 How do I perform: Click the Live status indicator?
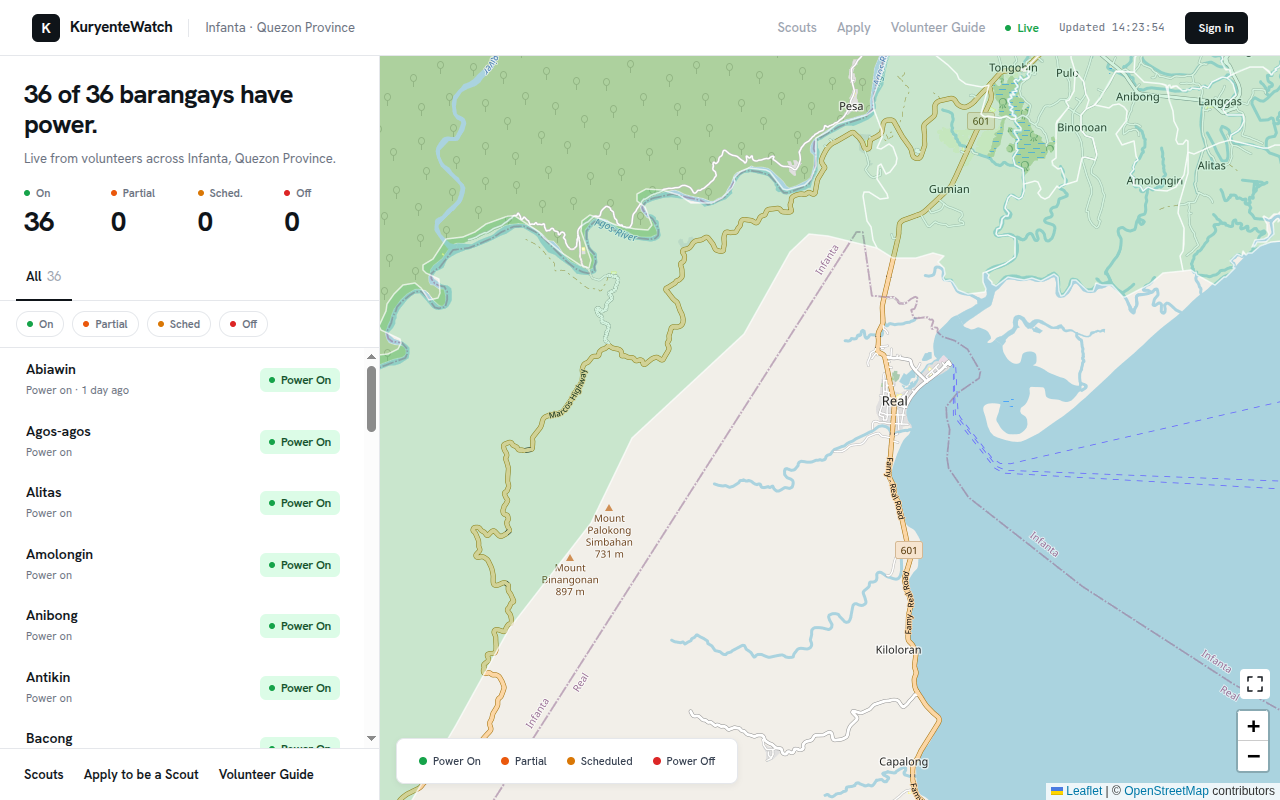coord(1022,28)
